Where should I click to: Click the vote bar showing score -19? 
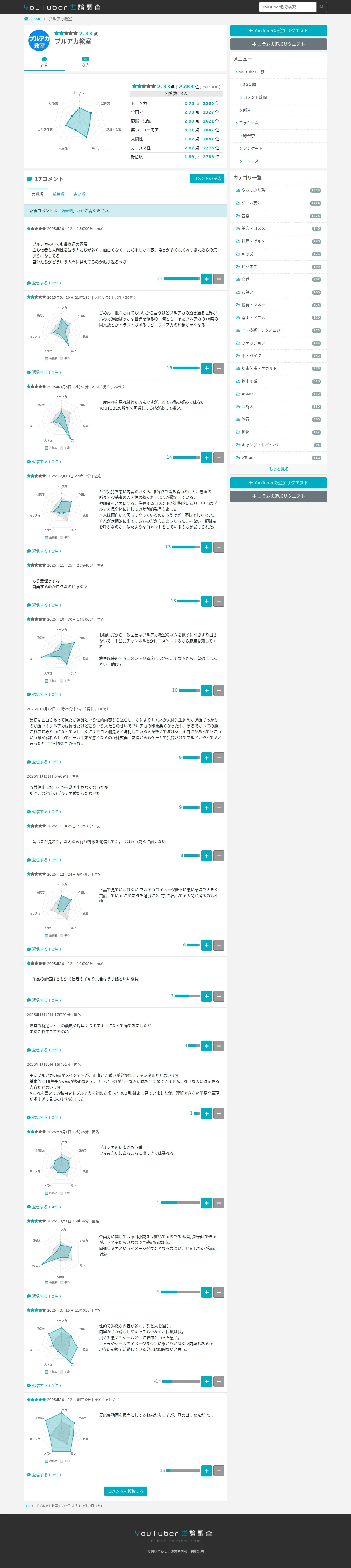click(183, 1471)
